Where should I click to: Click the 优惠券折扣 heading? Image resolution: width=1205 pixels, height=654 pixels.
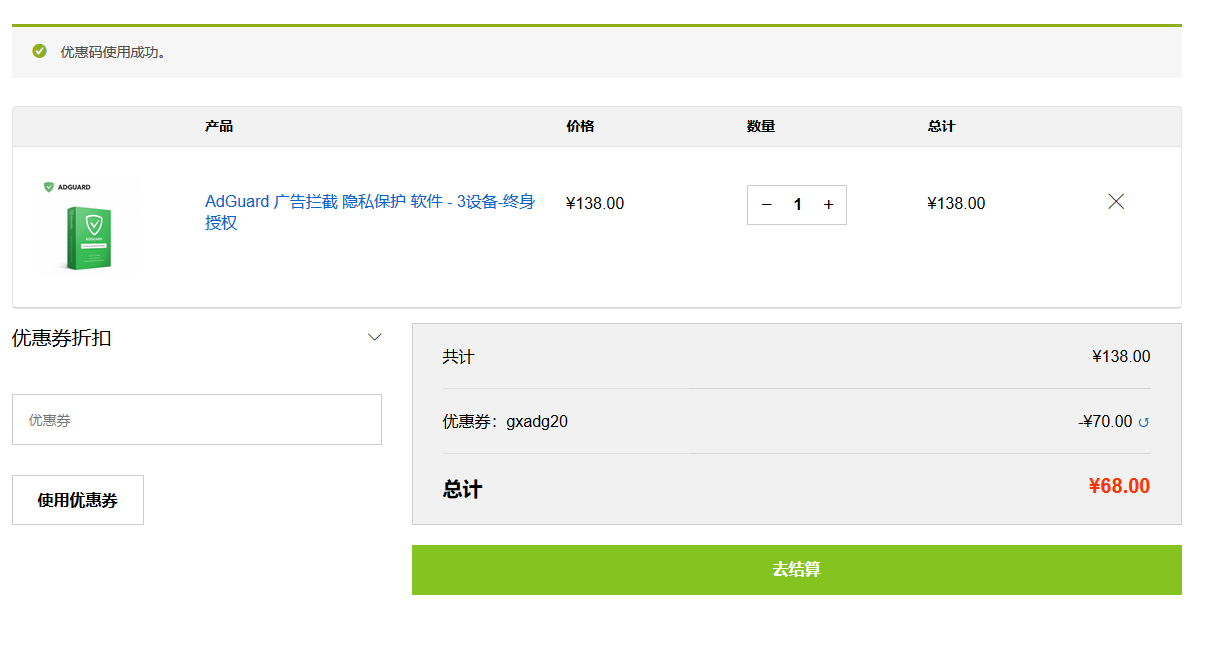[62, 338]
